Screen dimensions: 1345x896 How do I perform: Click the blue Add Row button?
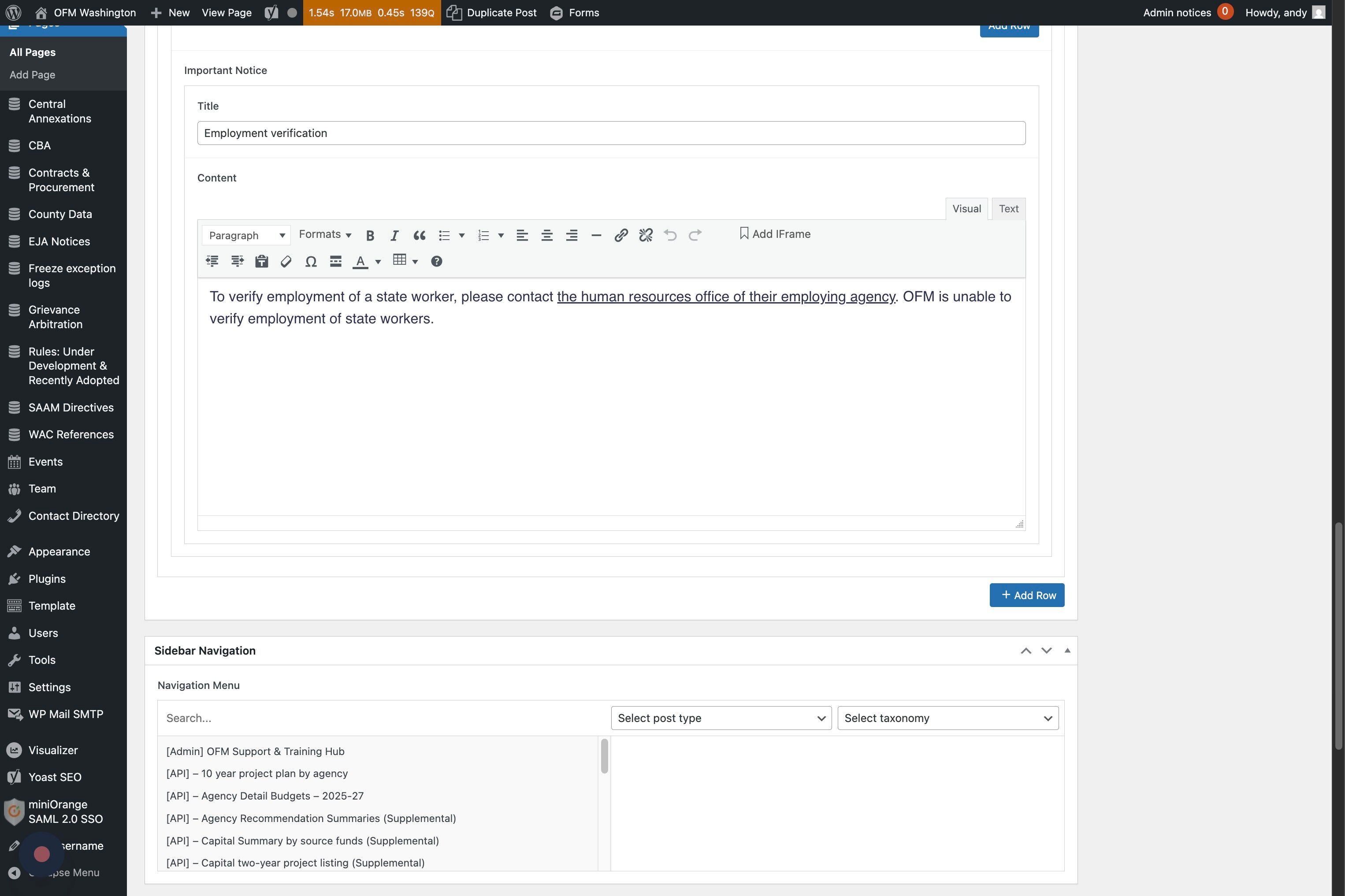click(x=1027, y=596)
